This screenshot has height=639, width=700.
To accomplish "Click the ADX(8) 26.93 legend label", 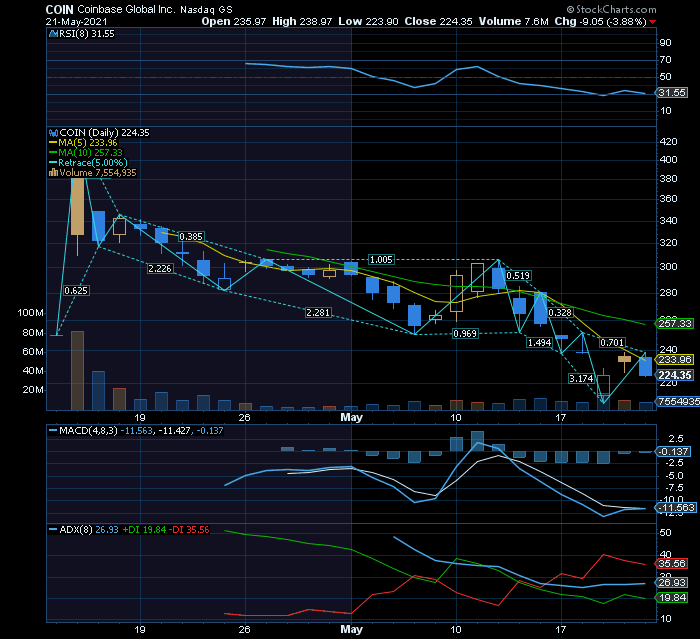I will [x=89, y=530].
